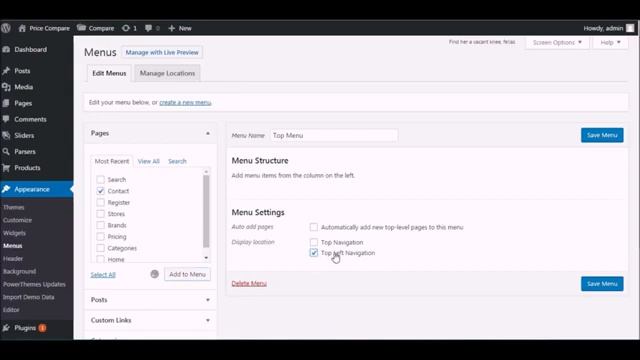Click the Price Compare home icon
The height and width of the screenshot is (360, 640).
pyautogui.click(x=22, y=28)
